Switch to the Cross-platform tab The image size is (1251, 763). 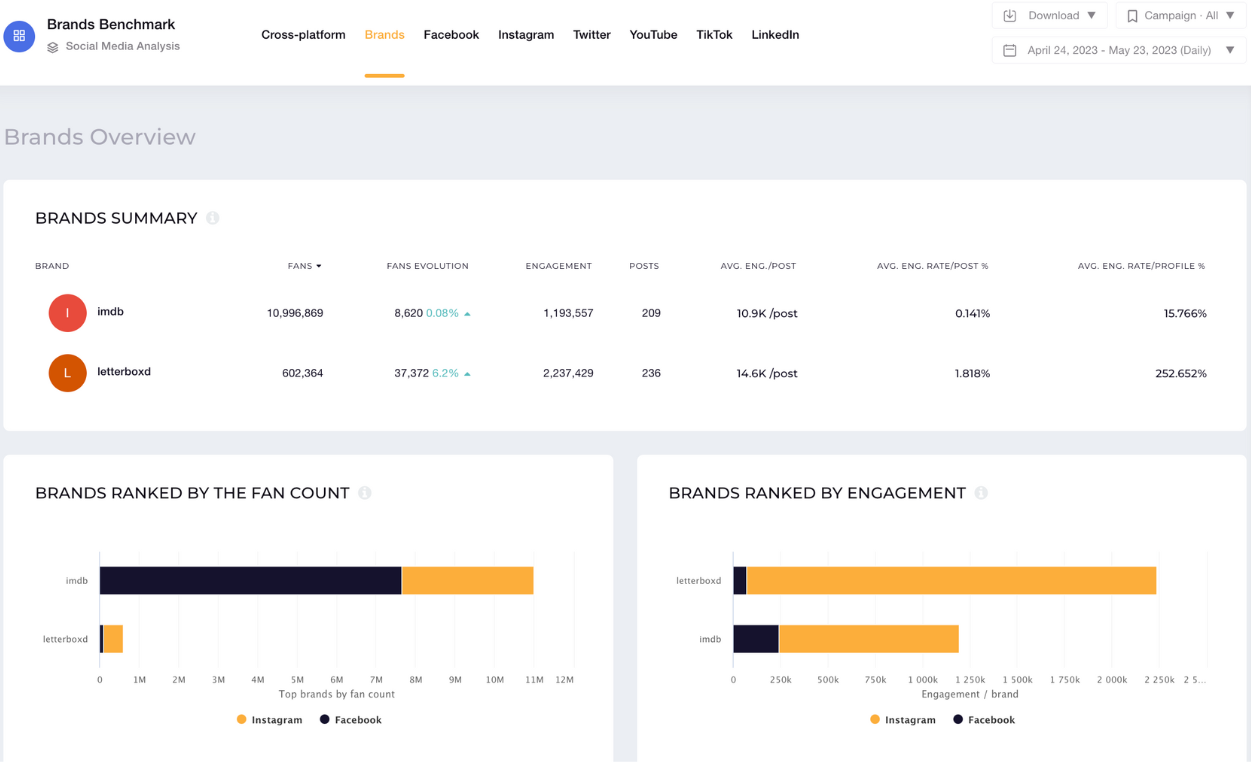[x=303, y=35]
